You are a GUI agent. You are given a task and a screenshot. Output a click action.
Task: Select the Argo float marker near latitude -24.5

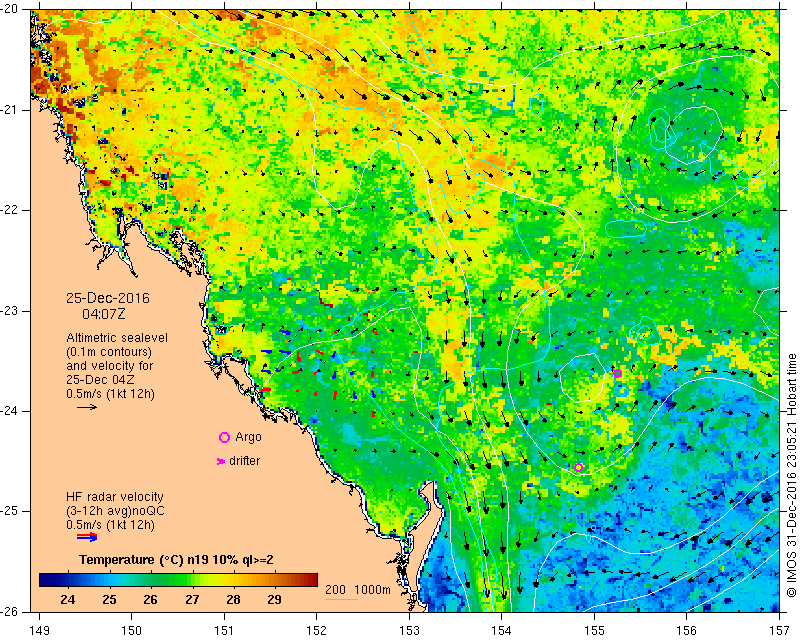pyautogui.click(x=579, y=467)
